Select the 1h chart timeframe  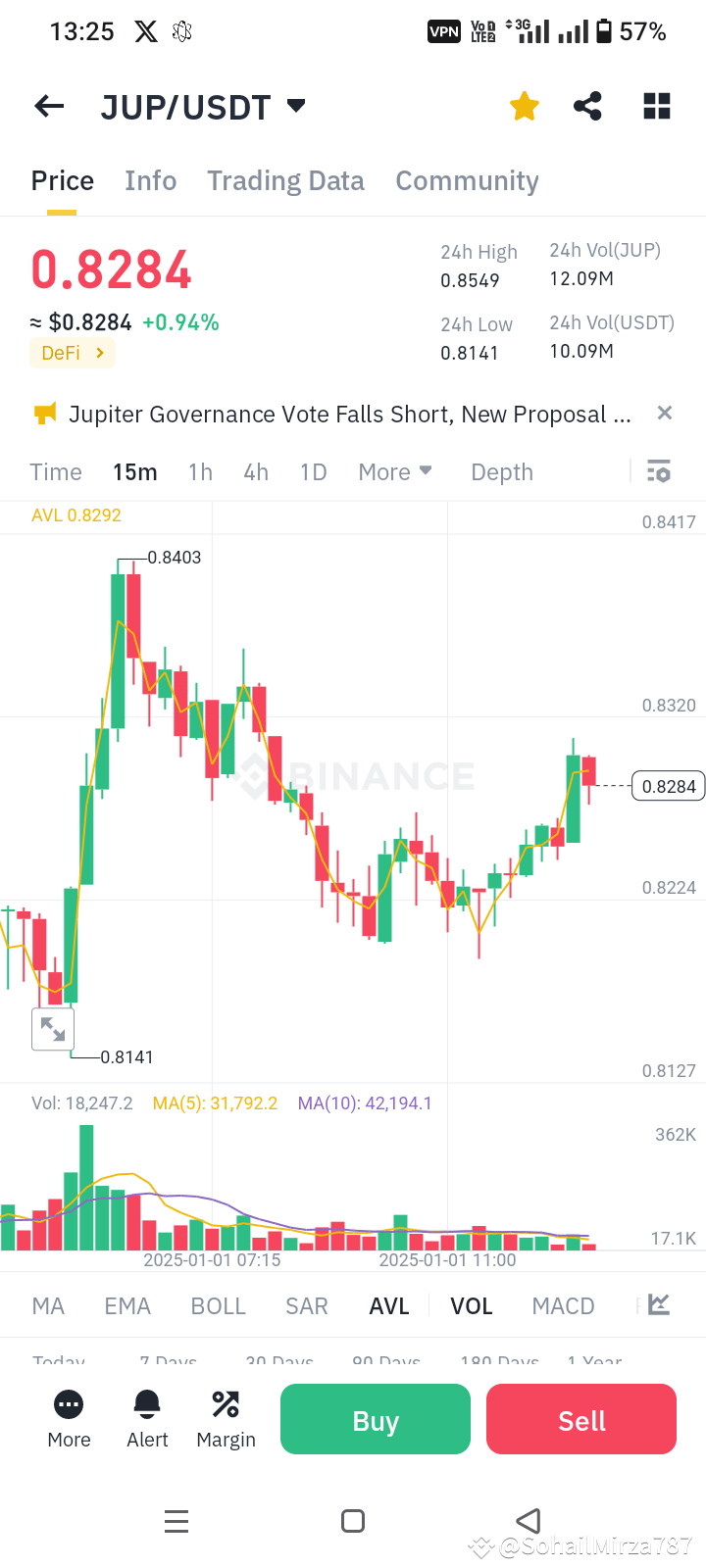[x=200, y=471]
